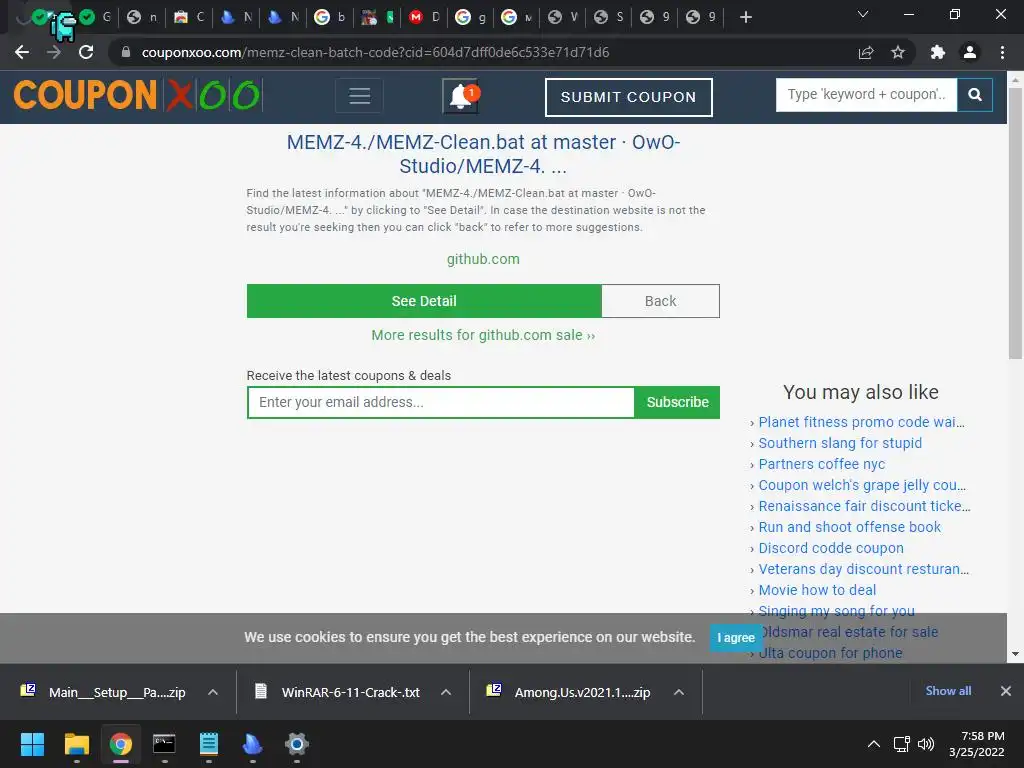Click the Submit Coupon button
1024x768 pixels.
pos(628,97)
